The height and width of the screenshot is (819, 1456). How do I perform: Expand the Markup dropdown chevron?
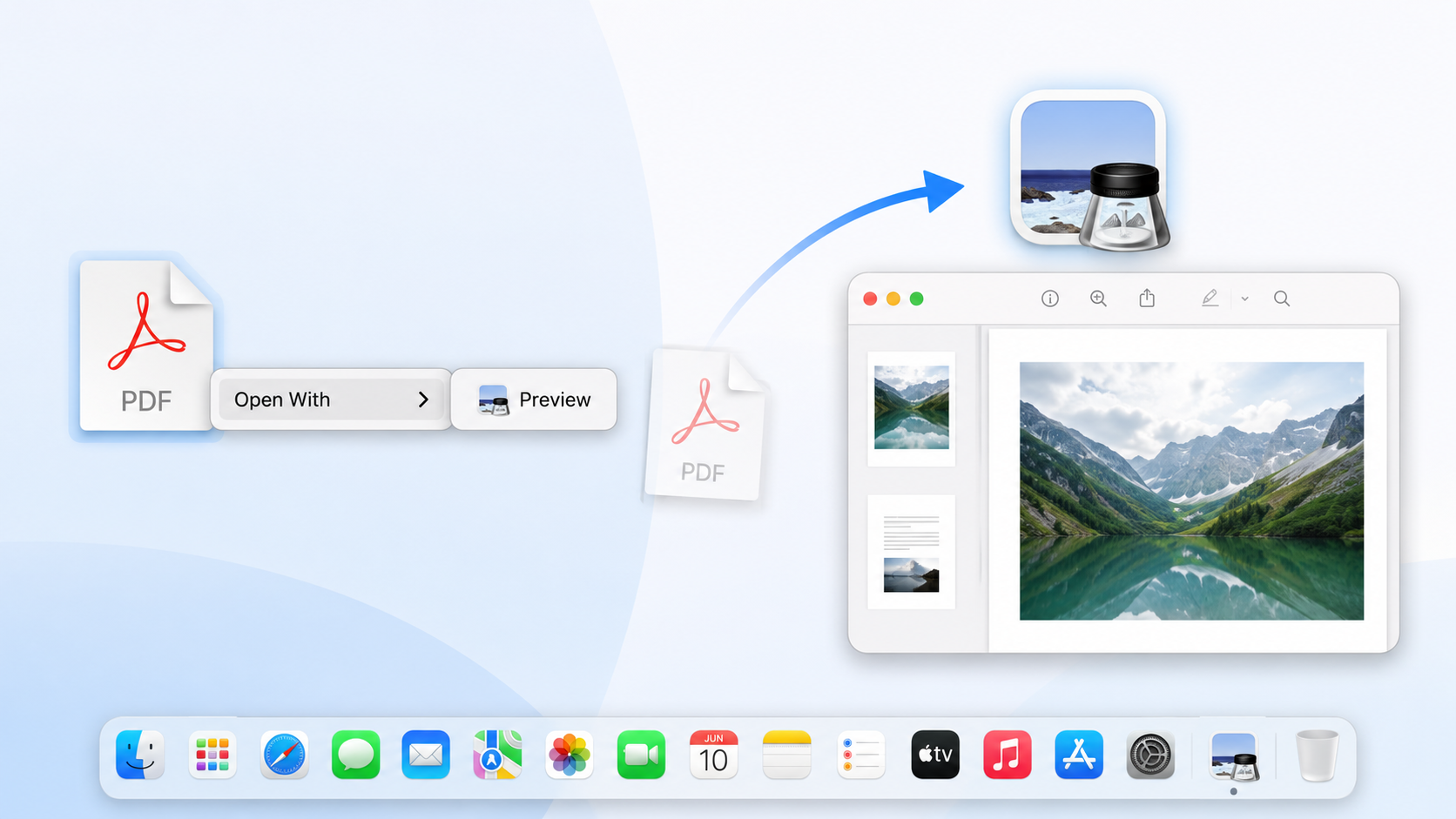click(x=1245, y=299)
